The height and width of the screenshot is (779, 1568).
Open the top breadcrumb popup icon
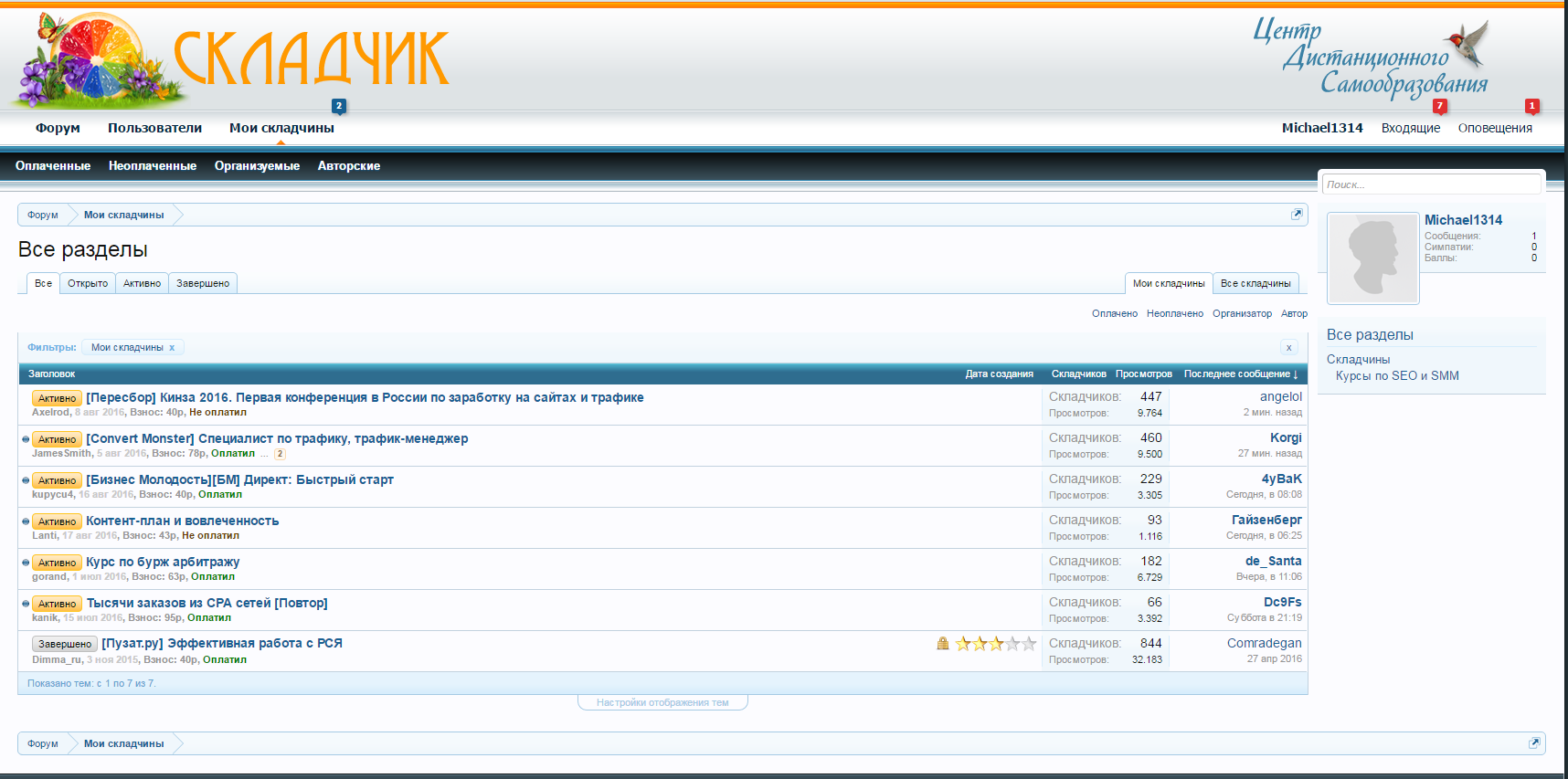(1296, 215)
